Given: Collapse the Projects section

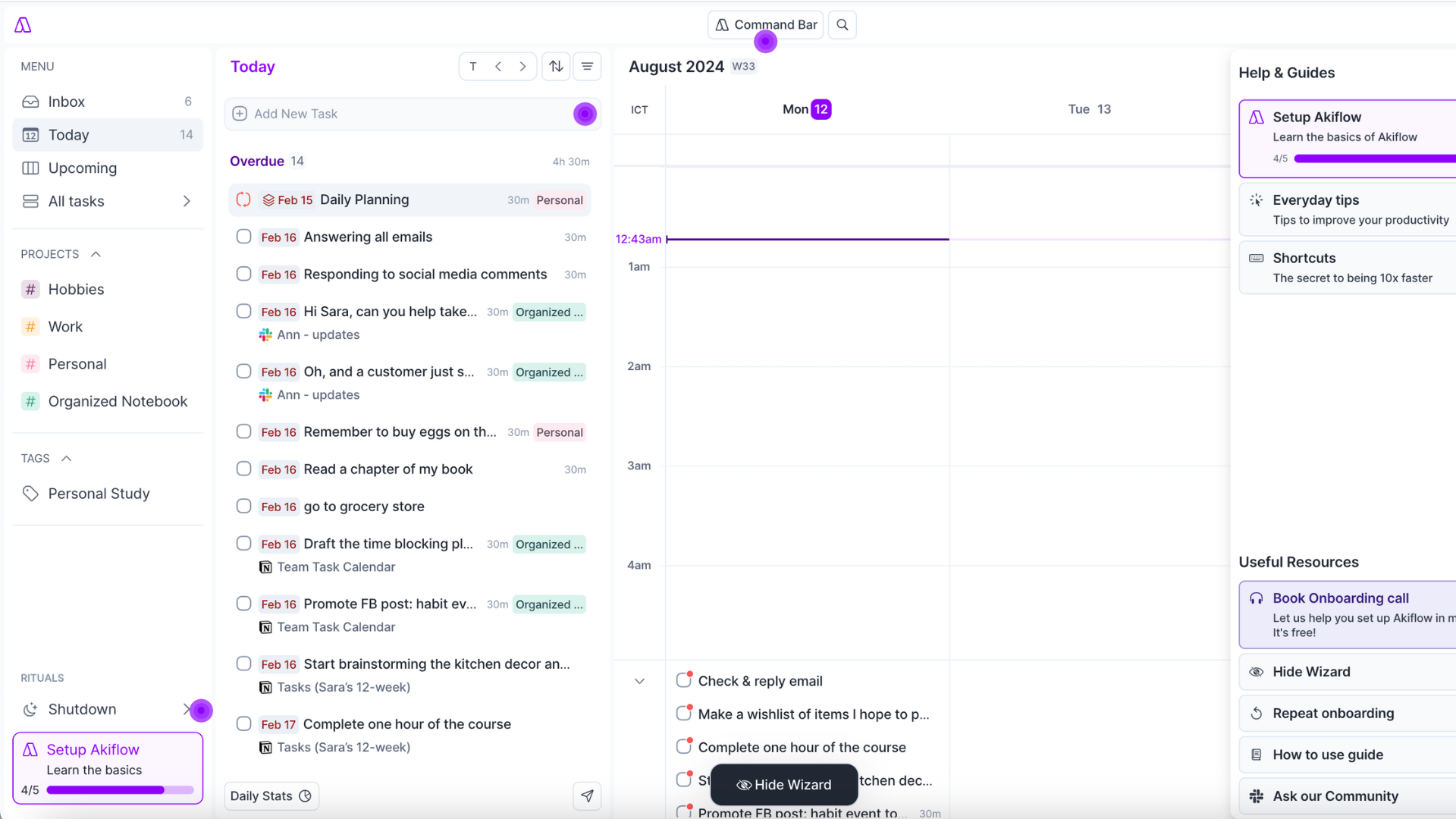Looking at the screenshot, I should pyautogui.click(x=96, y=254).
